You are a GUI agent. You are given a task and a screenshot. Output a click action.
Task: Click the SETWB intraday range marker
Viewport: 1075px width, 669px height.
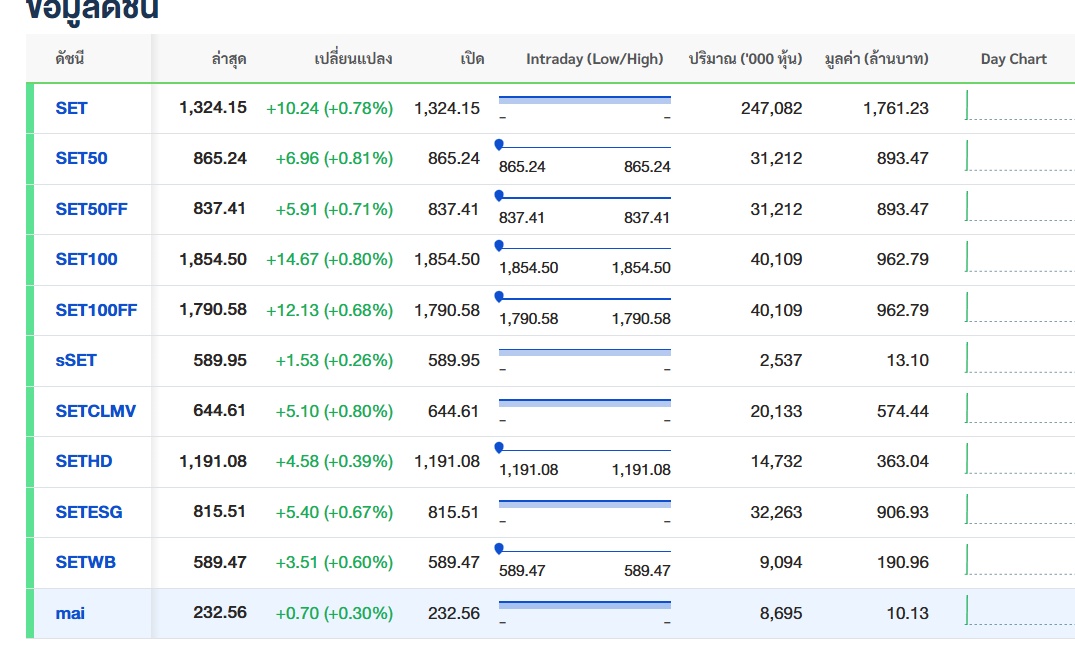(499, 548)
